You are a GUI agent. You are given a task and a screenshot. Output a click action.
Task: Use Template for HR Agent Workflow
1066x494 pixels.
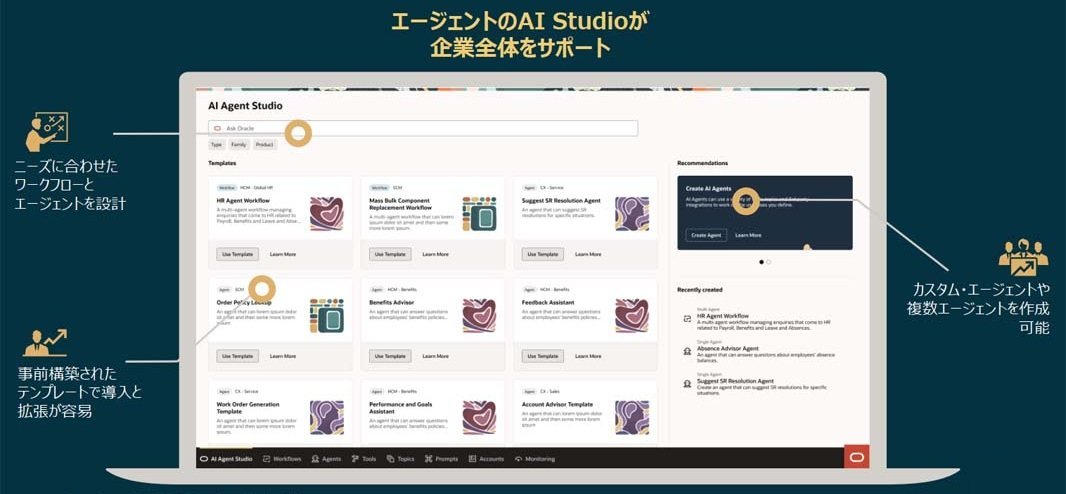(238, 254)
